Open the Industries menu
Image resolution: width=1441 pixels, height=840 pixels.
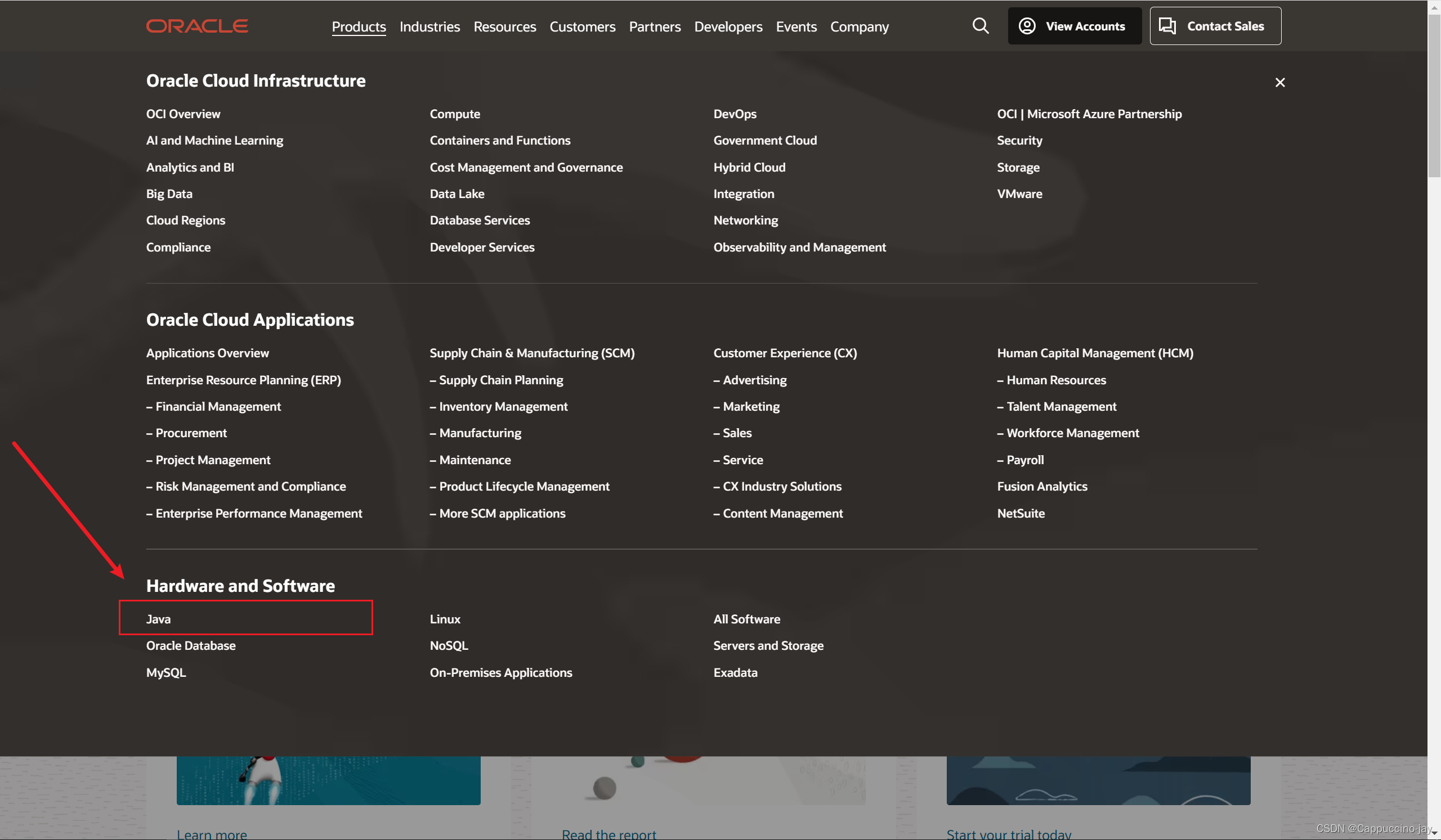[x=429, y=27]
